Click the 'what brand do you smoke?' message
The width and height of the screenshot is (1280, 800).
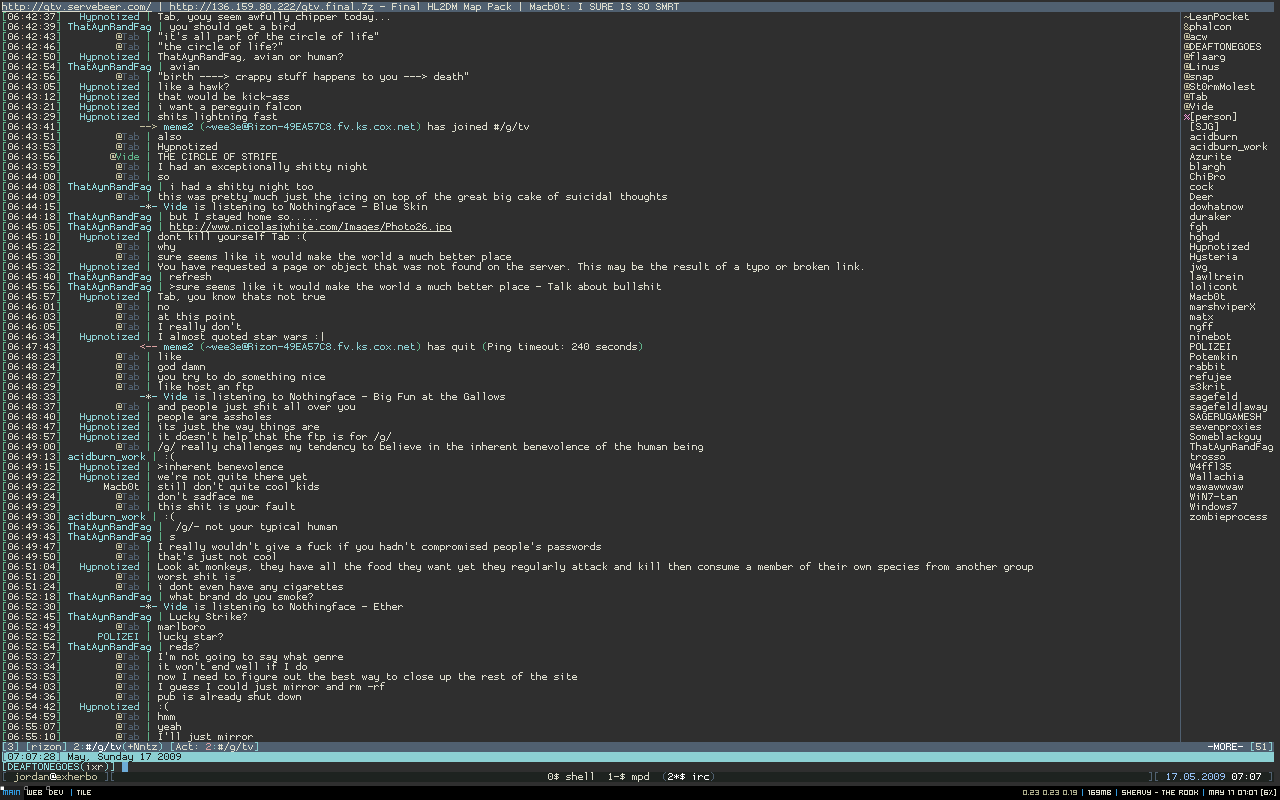pos(241,597)
